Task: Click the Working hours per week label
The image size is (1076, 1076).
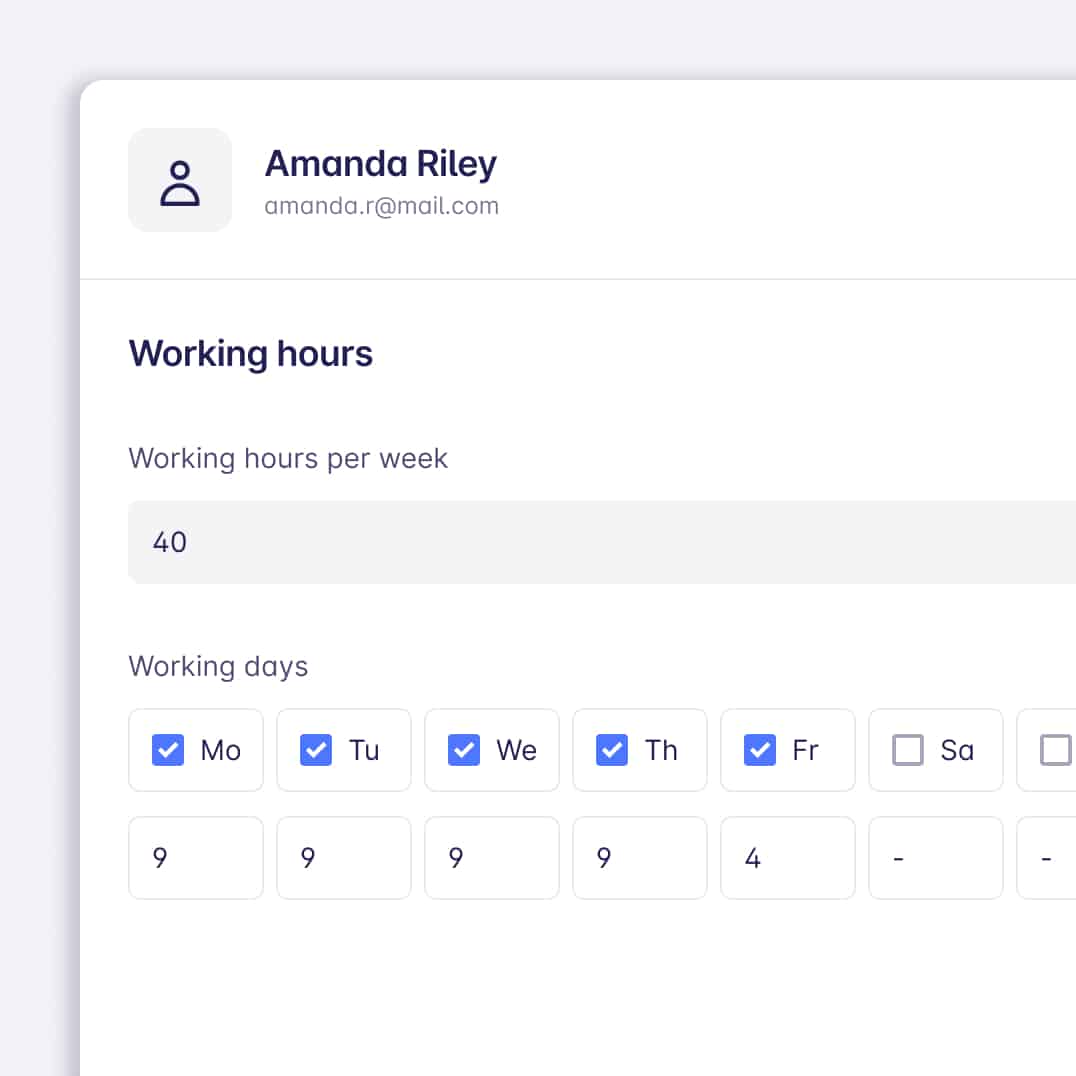Action: [288, 458]
